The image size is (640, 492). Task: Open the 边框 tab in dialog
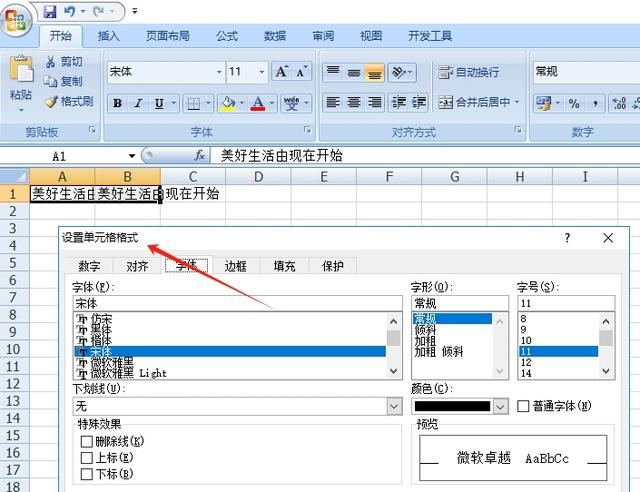click(236, 266)
